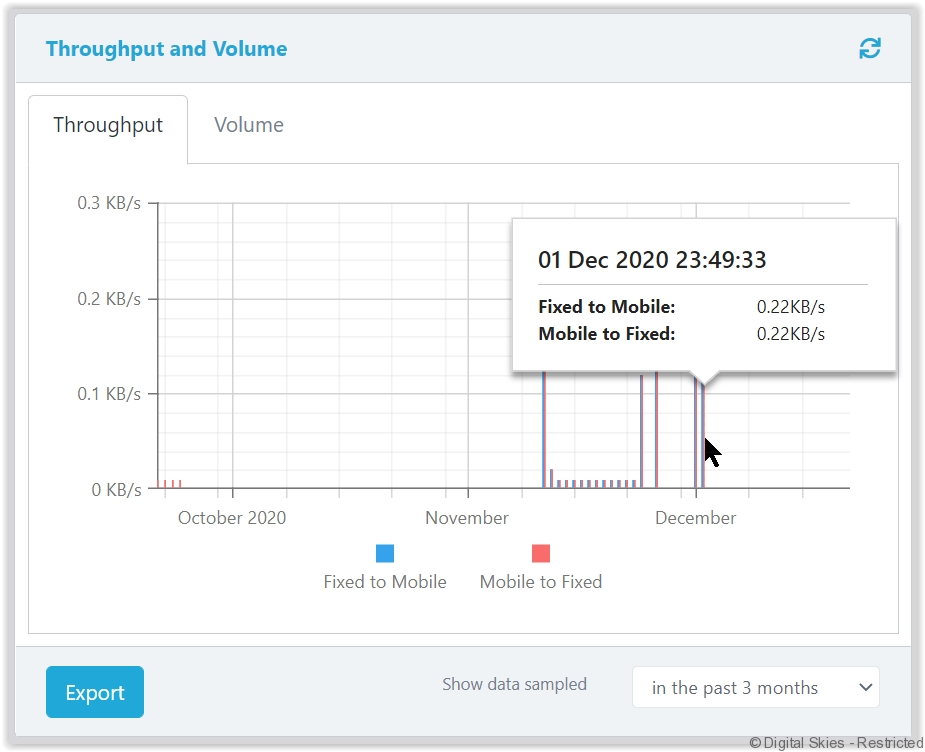The height and width of the screenshot is (752, 925).
Task: Switch to the Volume tab
Action: pyautogui.click(x=249, y=125)
